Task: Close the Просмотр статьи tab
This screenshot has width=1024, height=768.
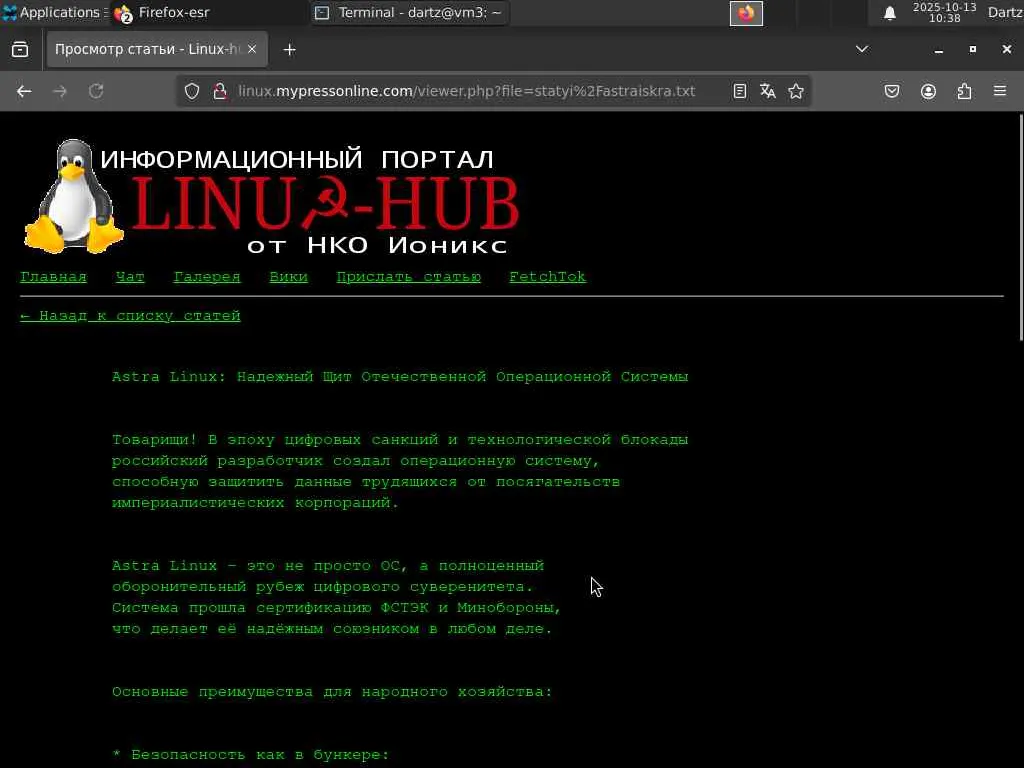Action: point(252,49)
